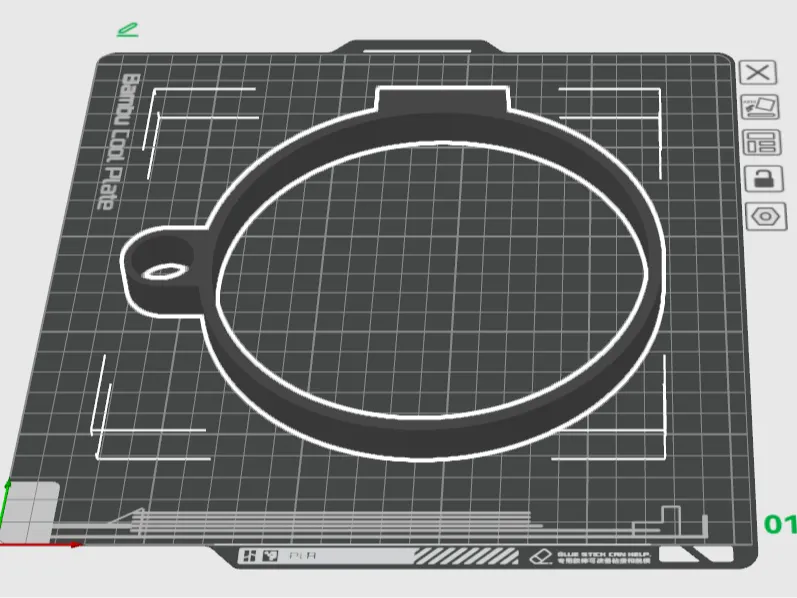Image resolution: width=797 pixels, height=598 pixels.
Task: Click the green plate name edit icon
Action: tap(128, 30)
